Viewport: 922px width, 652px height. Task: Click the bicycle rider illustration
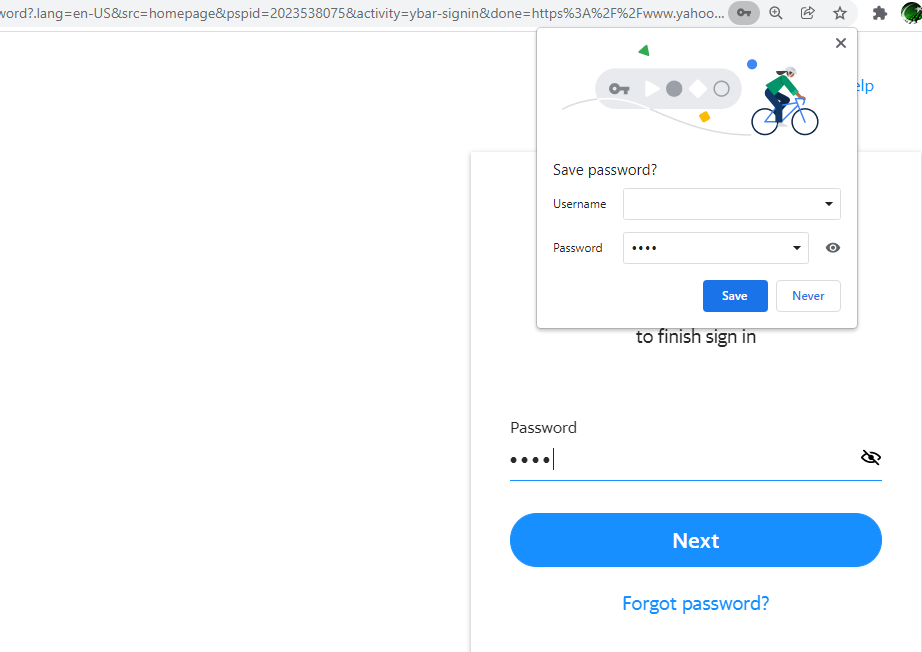(785, 102)
